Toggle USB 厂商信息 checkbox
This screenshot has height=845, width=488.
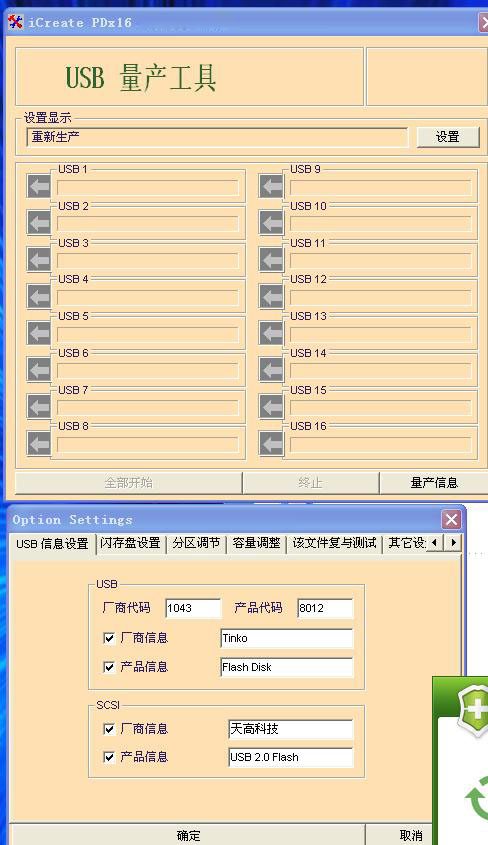(x=109, y=638)
